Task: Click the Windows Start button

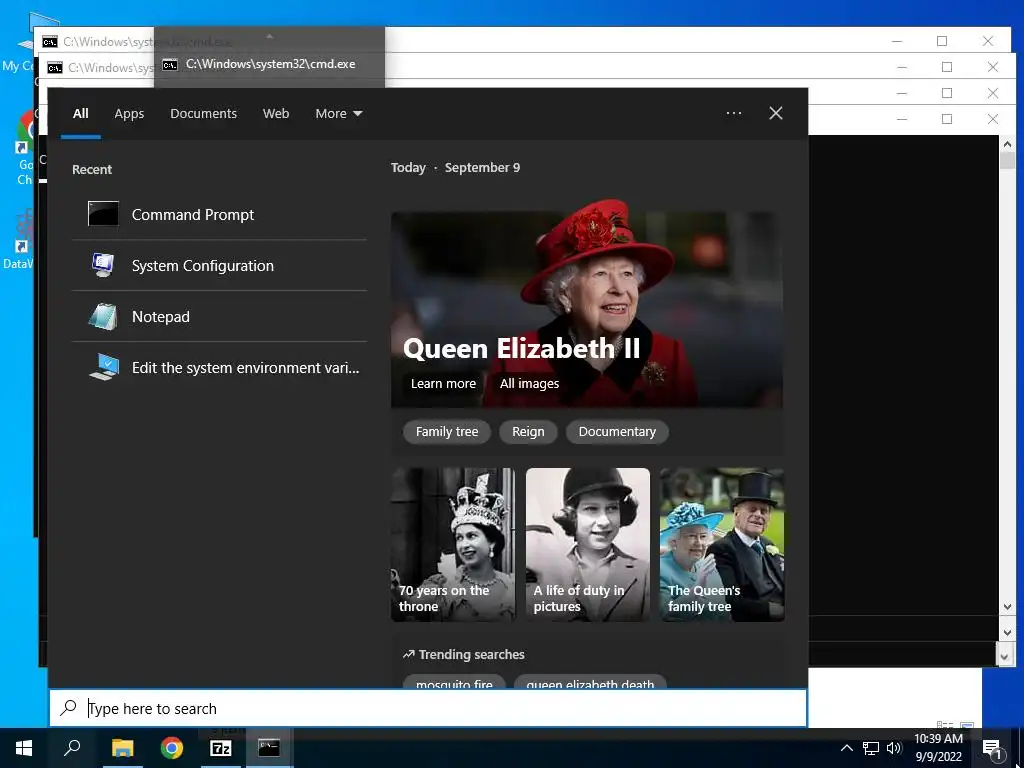Action: [24, 748]
